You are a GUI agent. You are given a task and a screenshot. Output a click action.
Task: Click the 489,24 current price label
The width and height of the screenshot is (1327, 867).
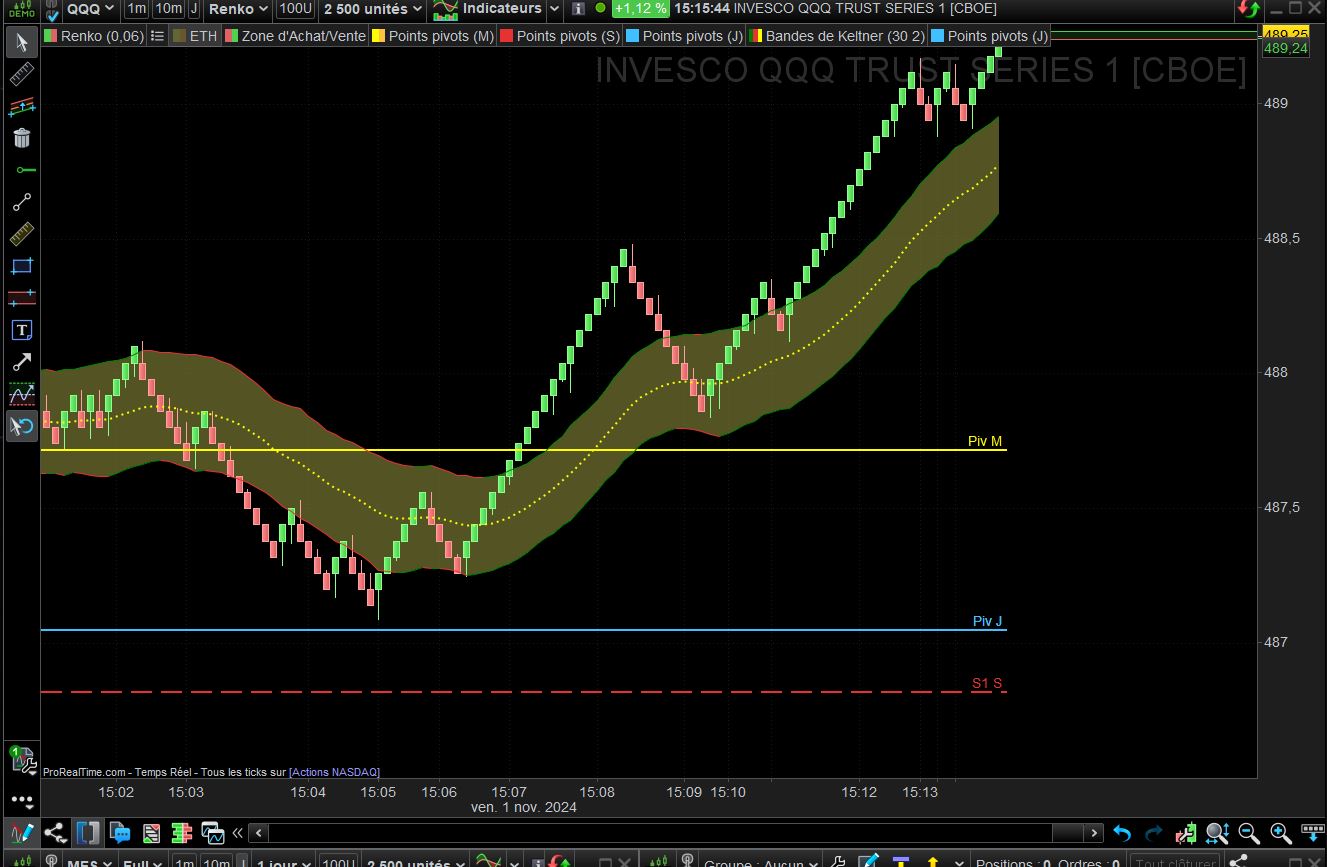[x=1286, y=48]
